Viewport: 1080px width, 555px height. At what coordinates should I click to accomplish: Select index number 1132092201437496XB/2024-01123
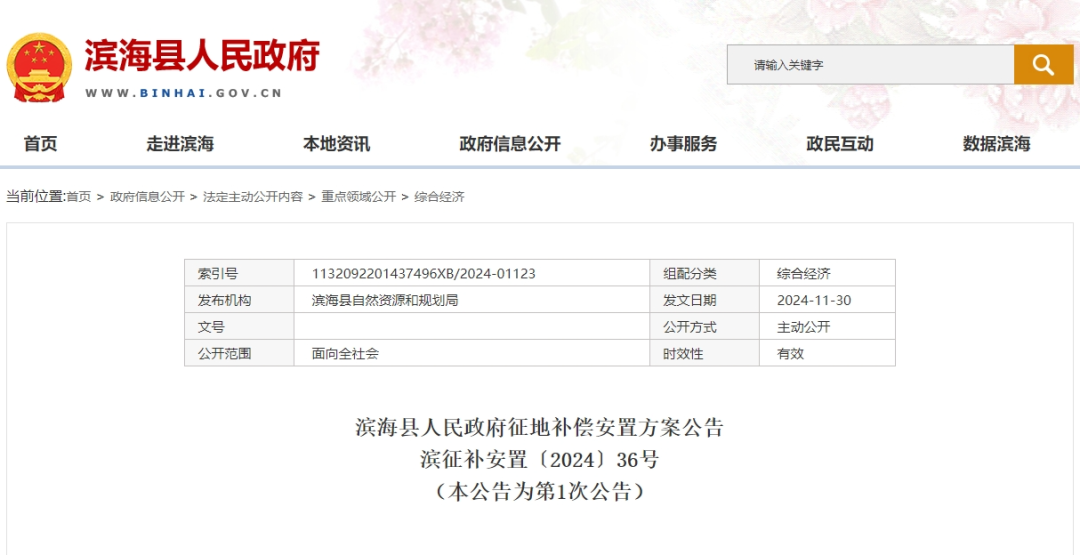[424, 273]
